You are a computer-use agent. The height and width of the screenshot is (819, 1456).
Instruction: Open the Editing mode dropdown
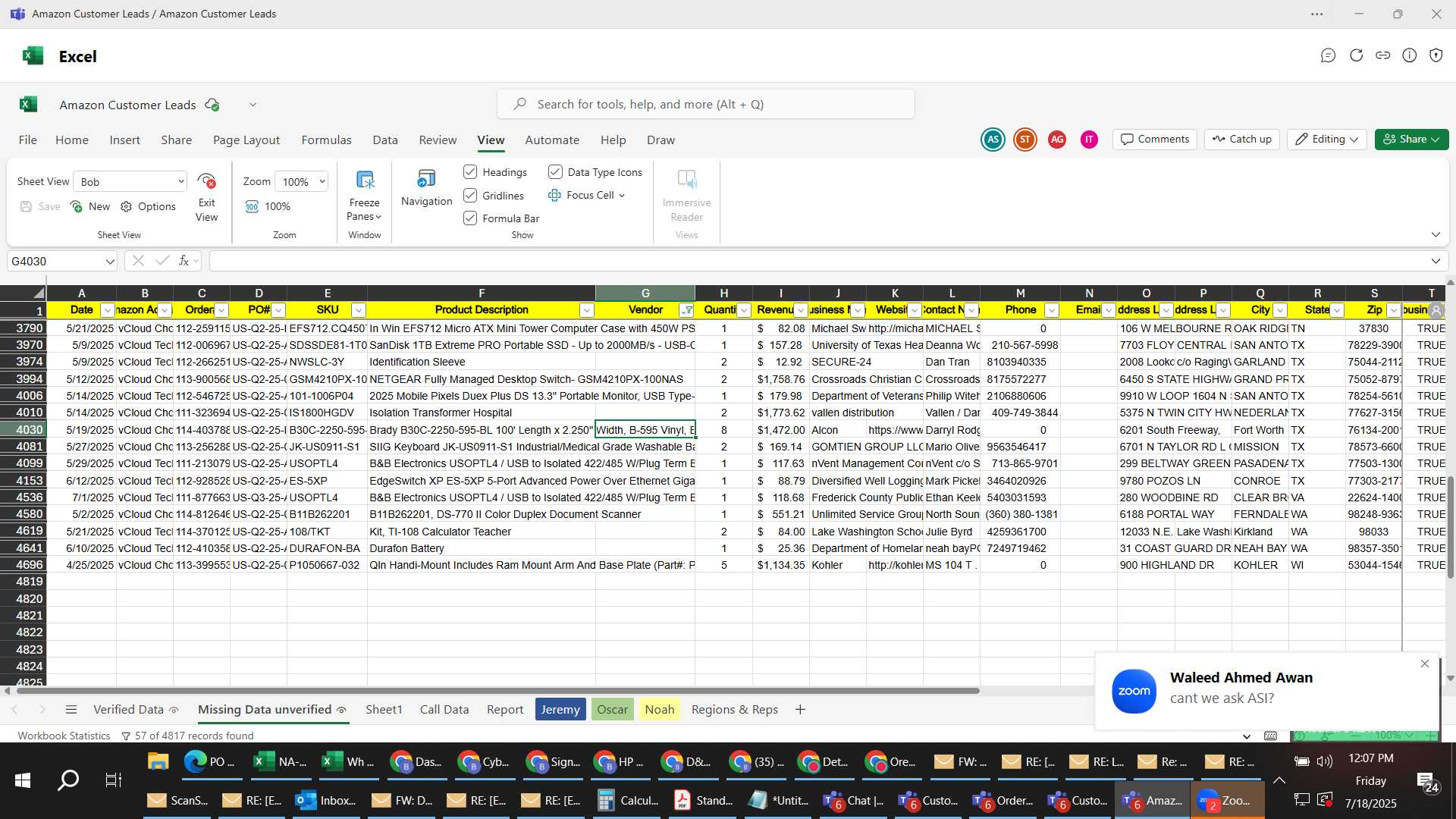[1326, 140]
